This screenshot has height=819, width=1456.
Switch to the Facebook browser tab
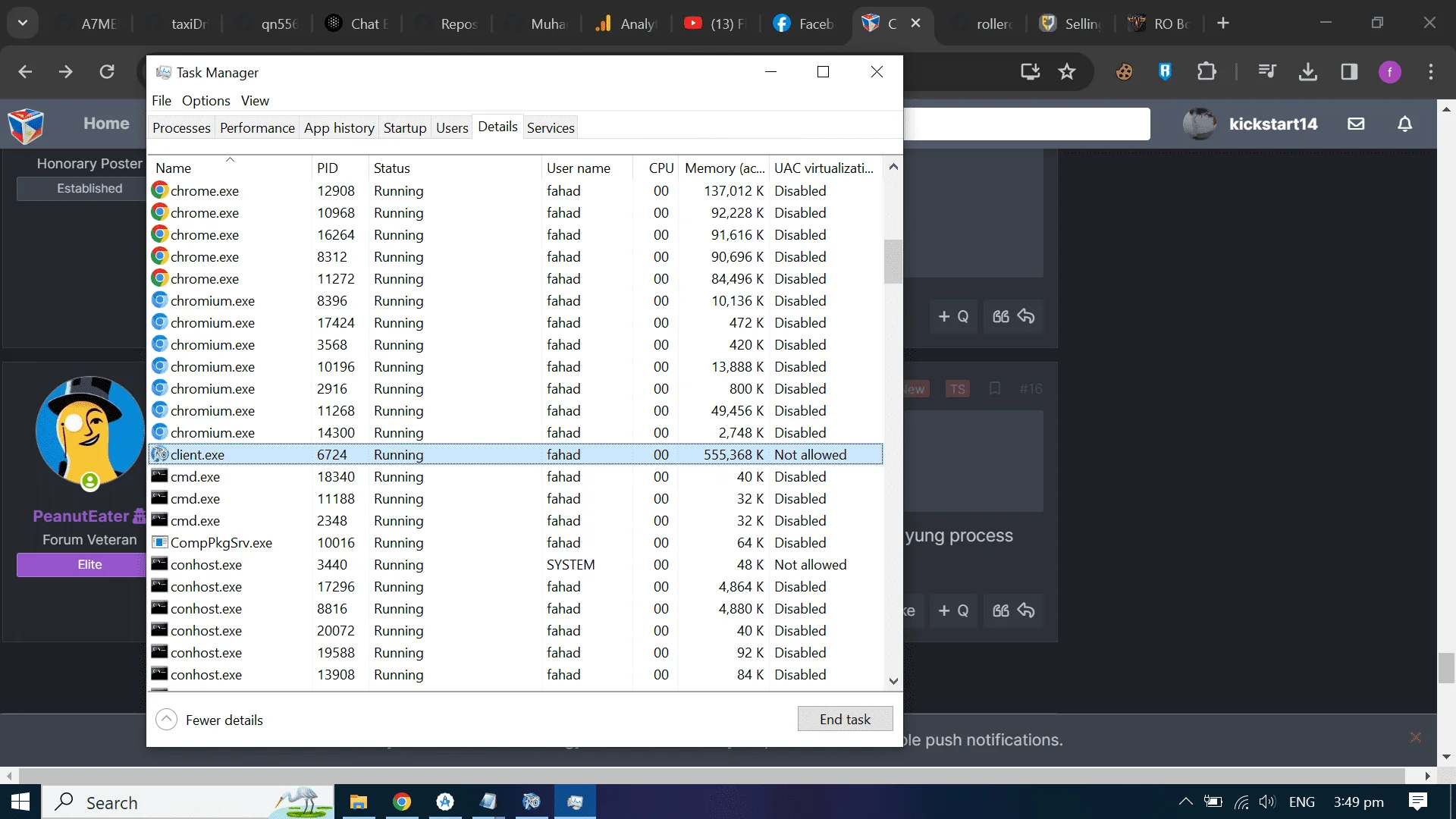804,24
